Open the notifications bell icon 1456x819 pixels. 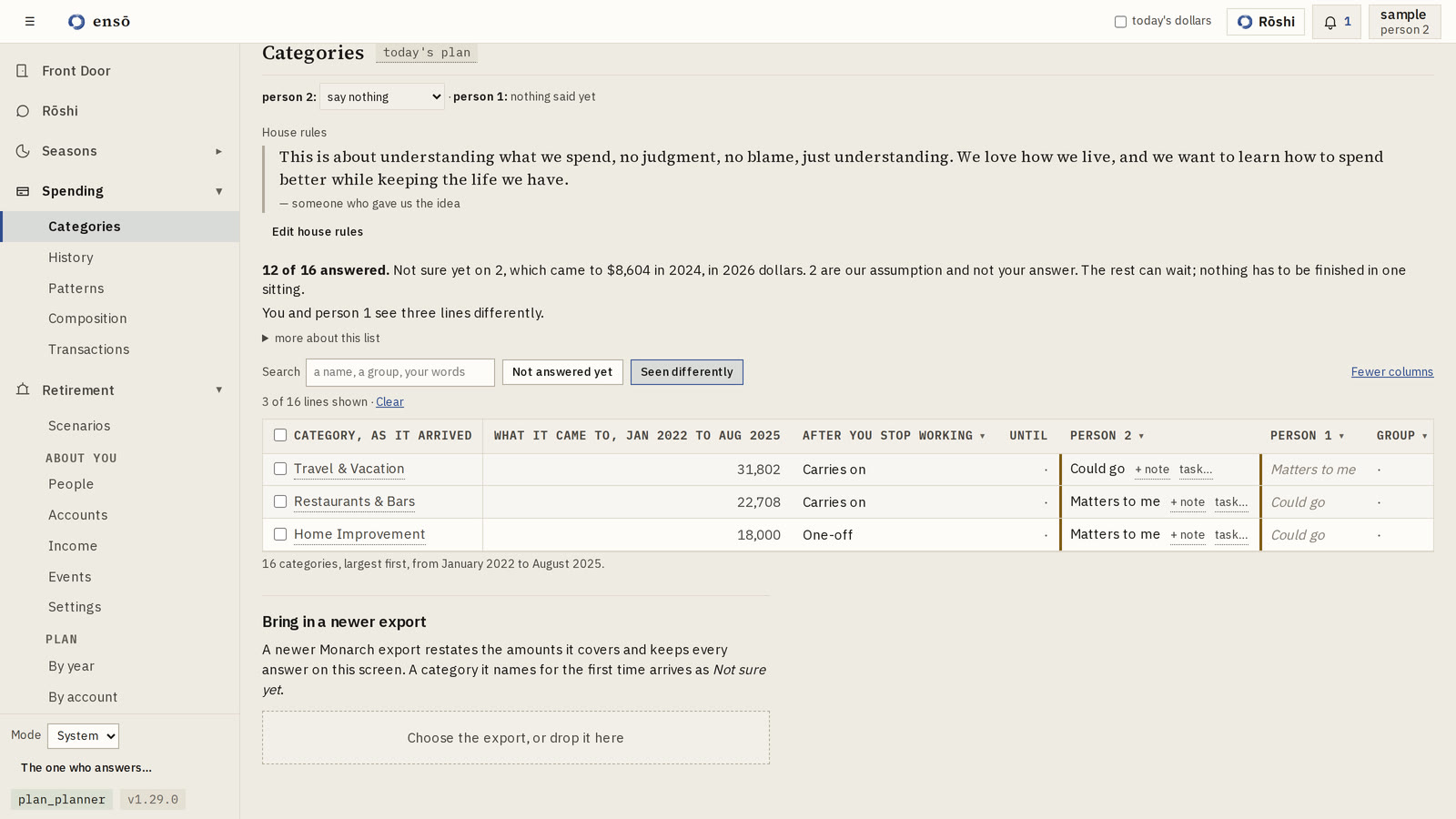1330,22
